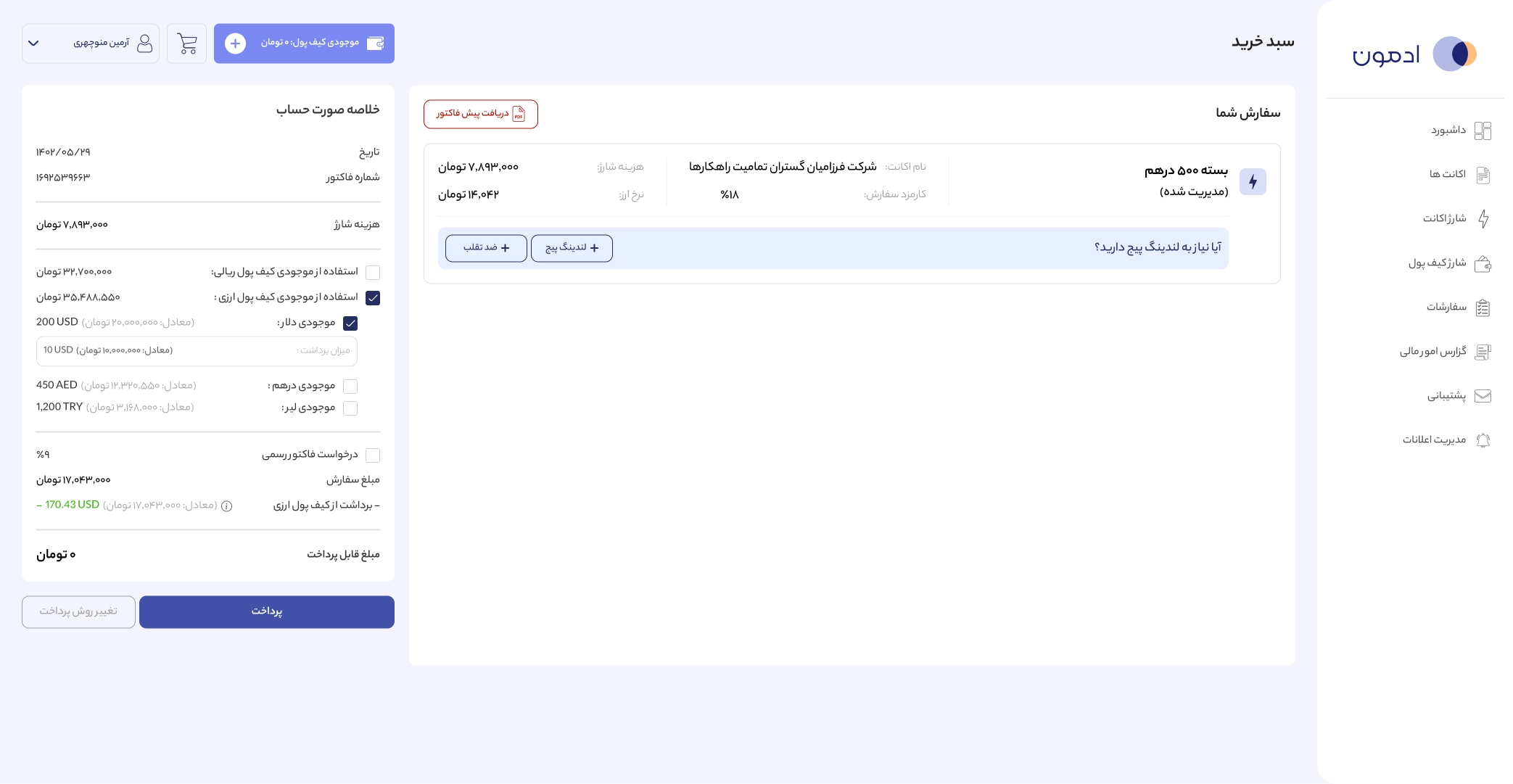This screenshot has height=784, width=1513.
Task: Click the payable amount ۰ تومان
Action: 56,555
